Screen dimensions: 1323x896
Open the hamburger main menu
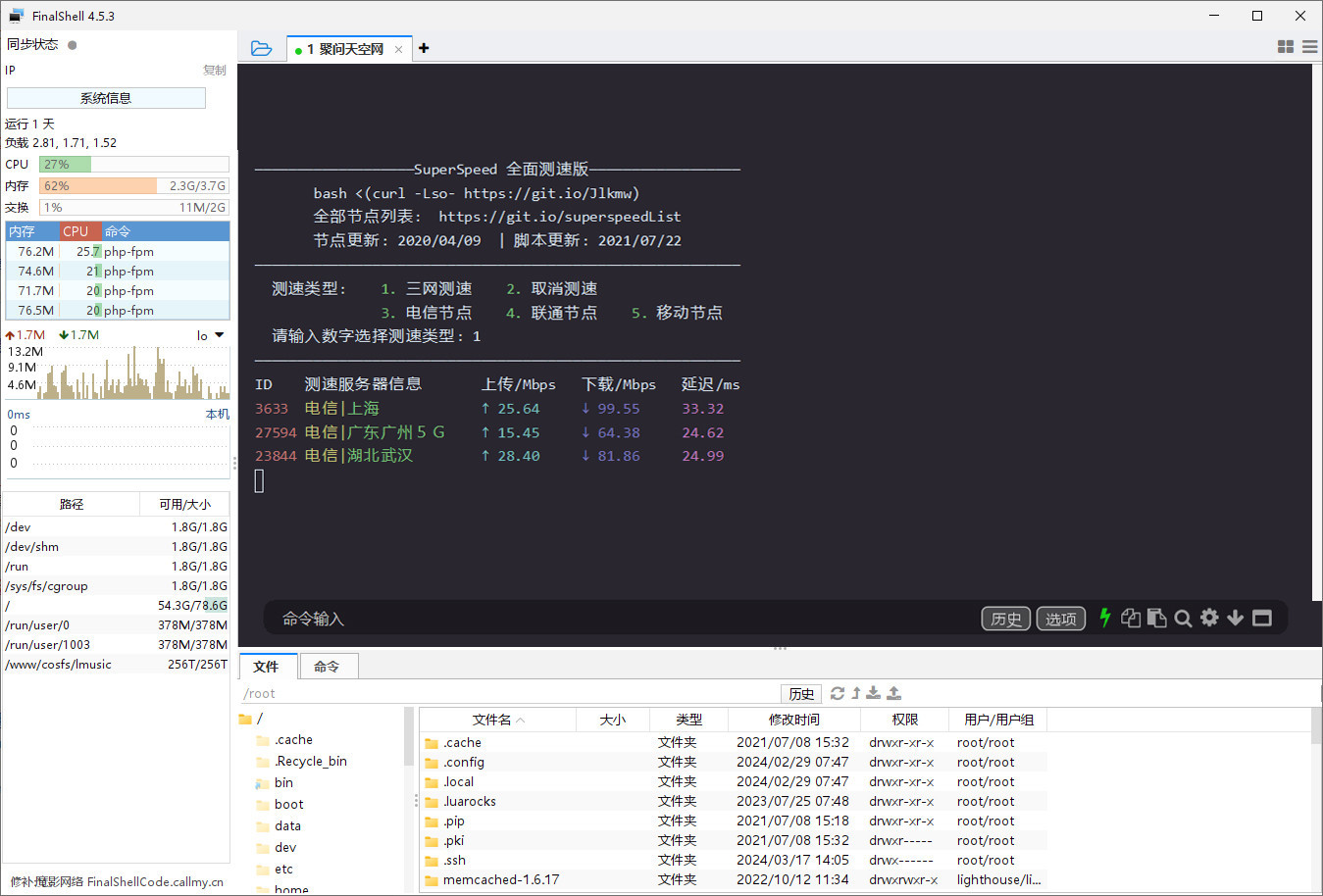click(x=1309, y=47)
